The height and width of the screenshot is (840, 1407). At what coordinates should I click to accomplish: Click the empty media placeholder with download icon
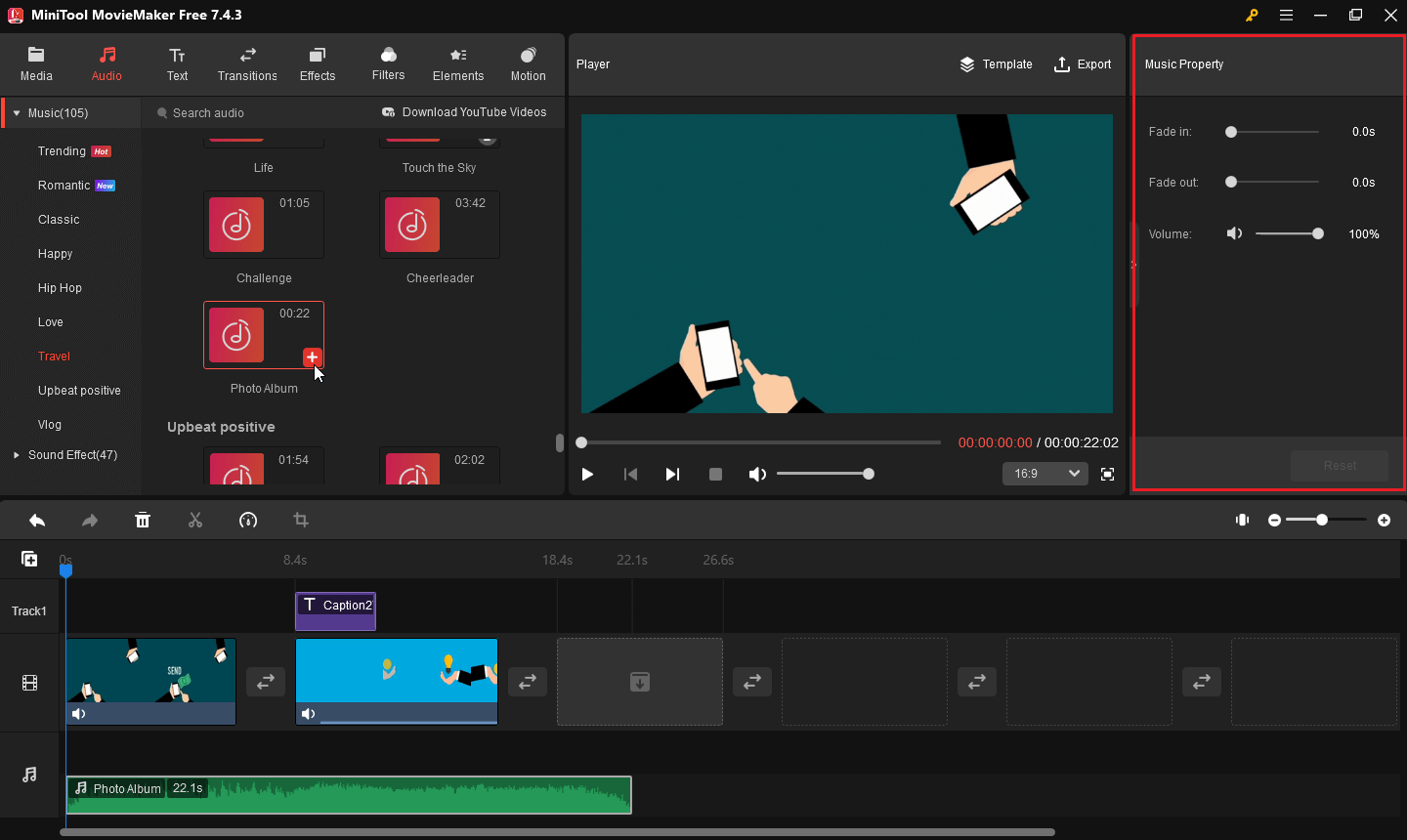click(640, 682)
